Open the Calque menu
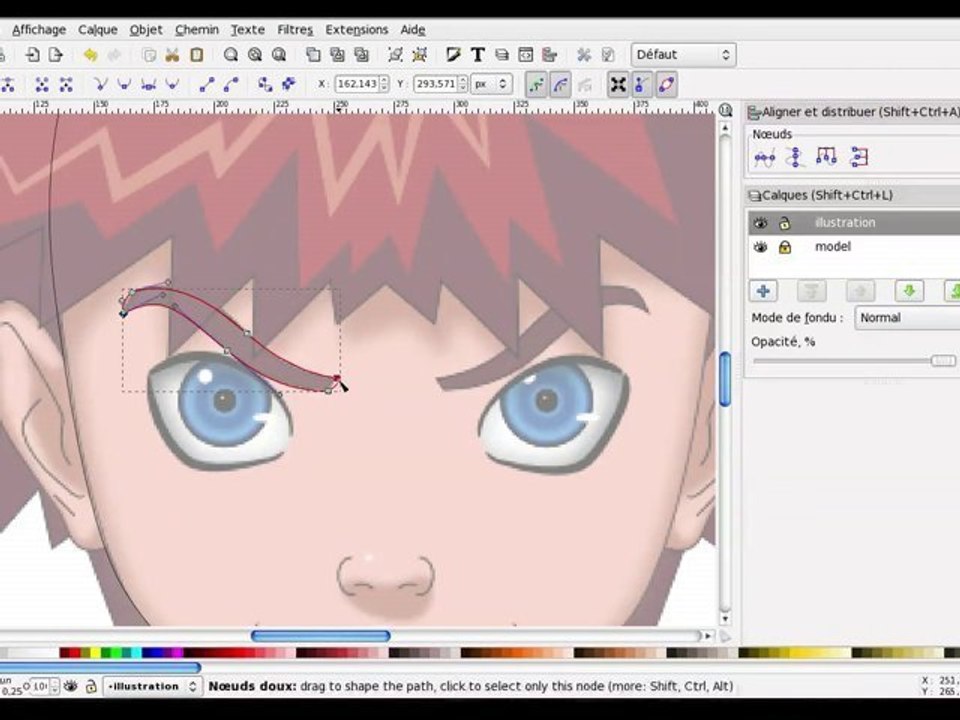Screen dimensions: 960x720 (97, 29)
